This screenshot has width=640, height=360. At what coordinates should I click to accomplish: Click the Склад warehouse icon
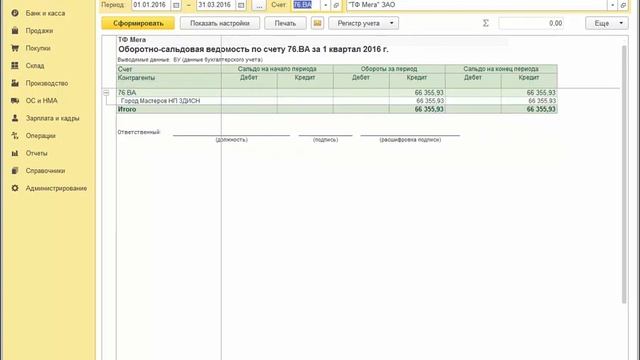15,65
